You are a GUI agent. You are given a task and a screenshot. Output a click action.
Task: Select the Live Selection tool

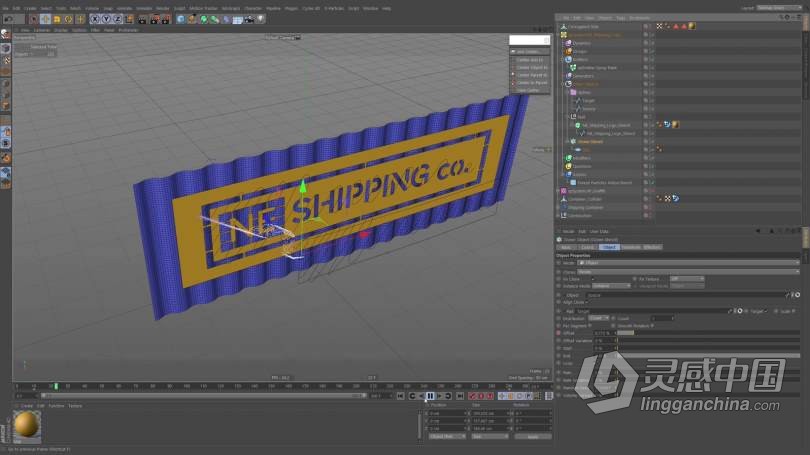click(34, 19)
